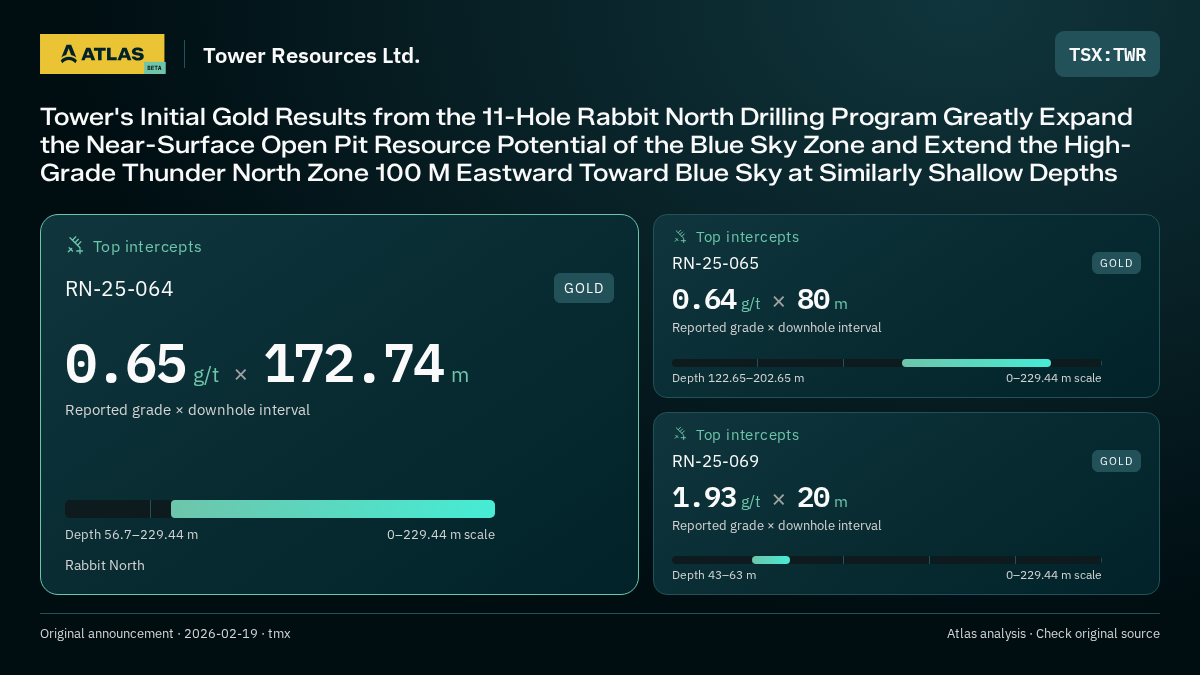
Task: Click the hole ID RN-25-069
Action: click(x=715, y=461)
